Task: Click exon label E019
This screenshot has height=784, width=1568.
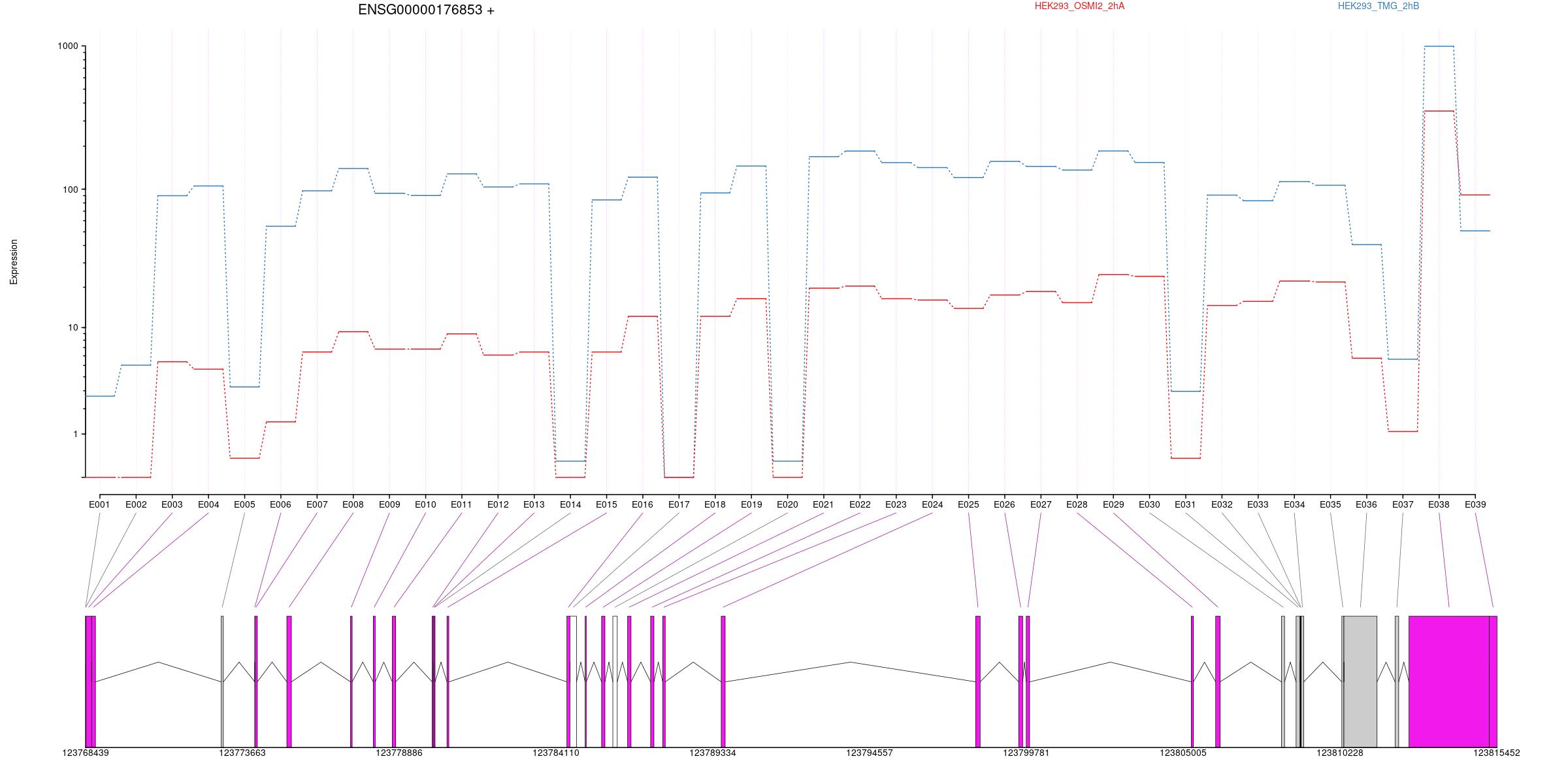Action: click(x=751, y=504)
